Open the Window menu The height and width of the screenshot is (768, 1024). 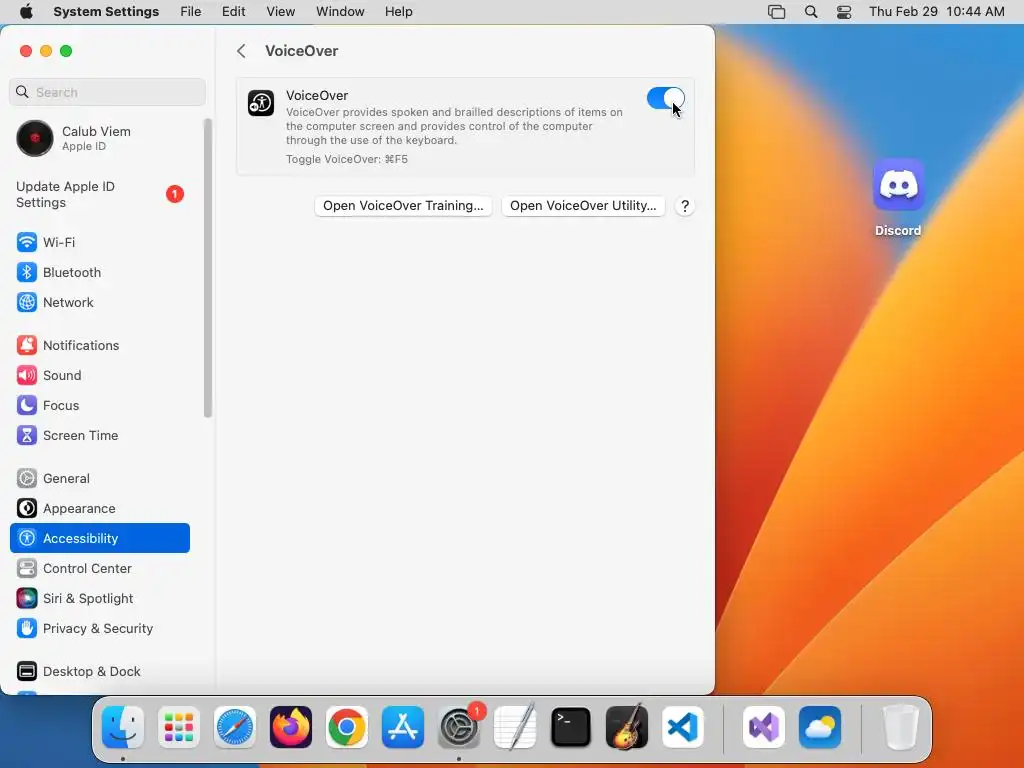point(340,12)
